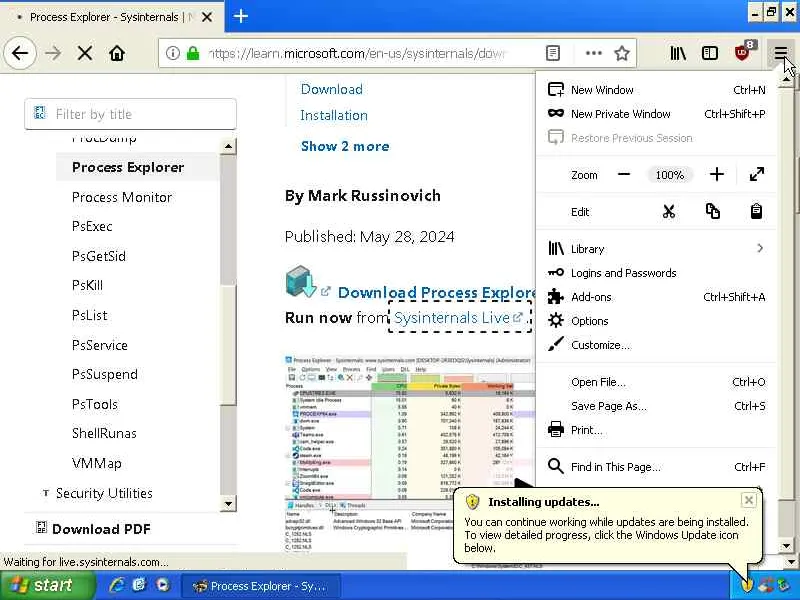Close the hamburger application menu button

point(780,53)
